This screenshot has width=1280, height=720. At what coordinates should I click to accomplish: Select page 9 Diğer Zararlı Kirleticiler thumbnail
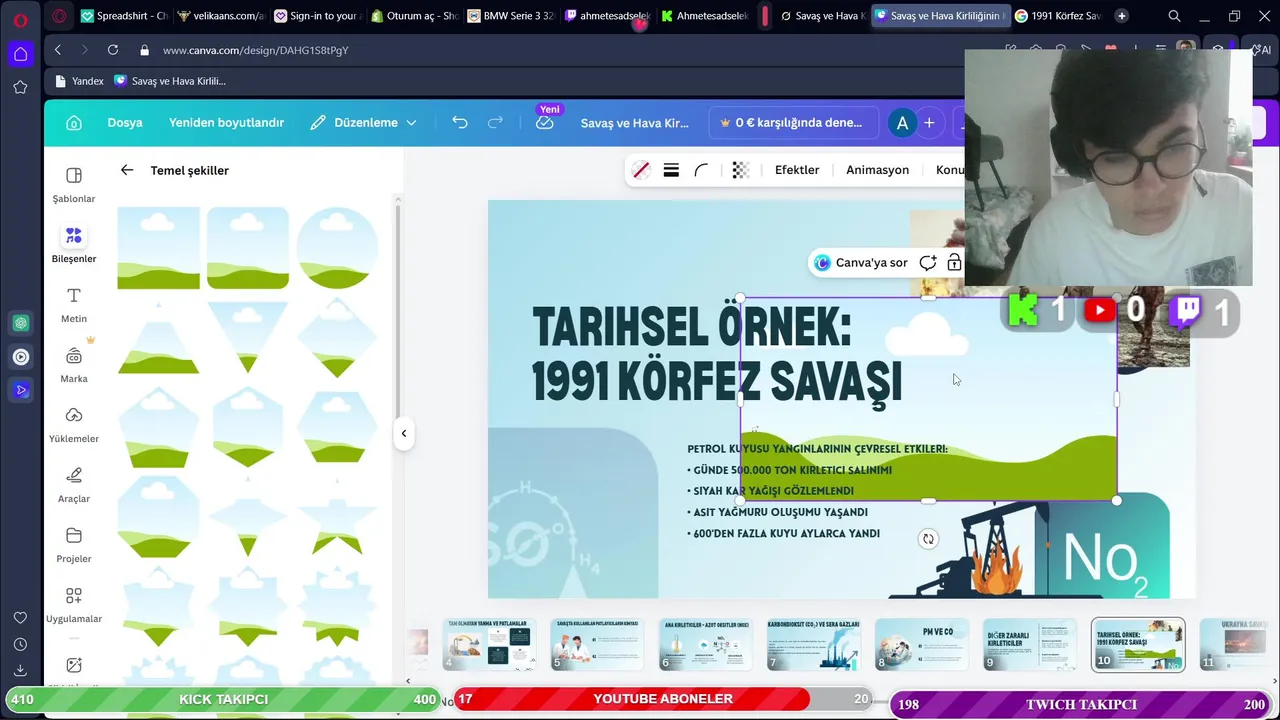1029,644
